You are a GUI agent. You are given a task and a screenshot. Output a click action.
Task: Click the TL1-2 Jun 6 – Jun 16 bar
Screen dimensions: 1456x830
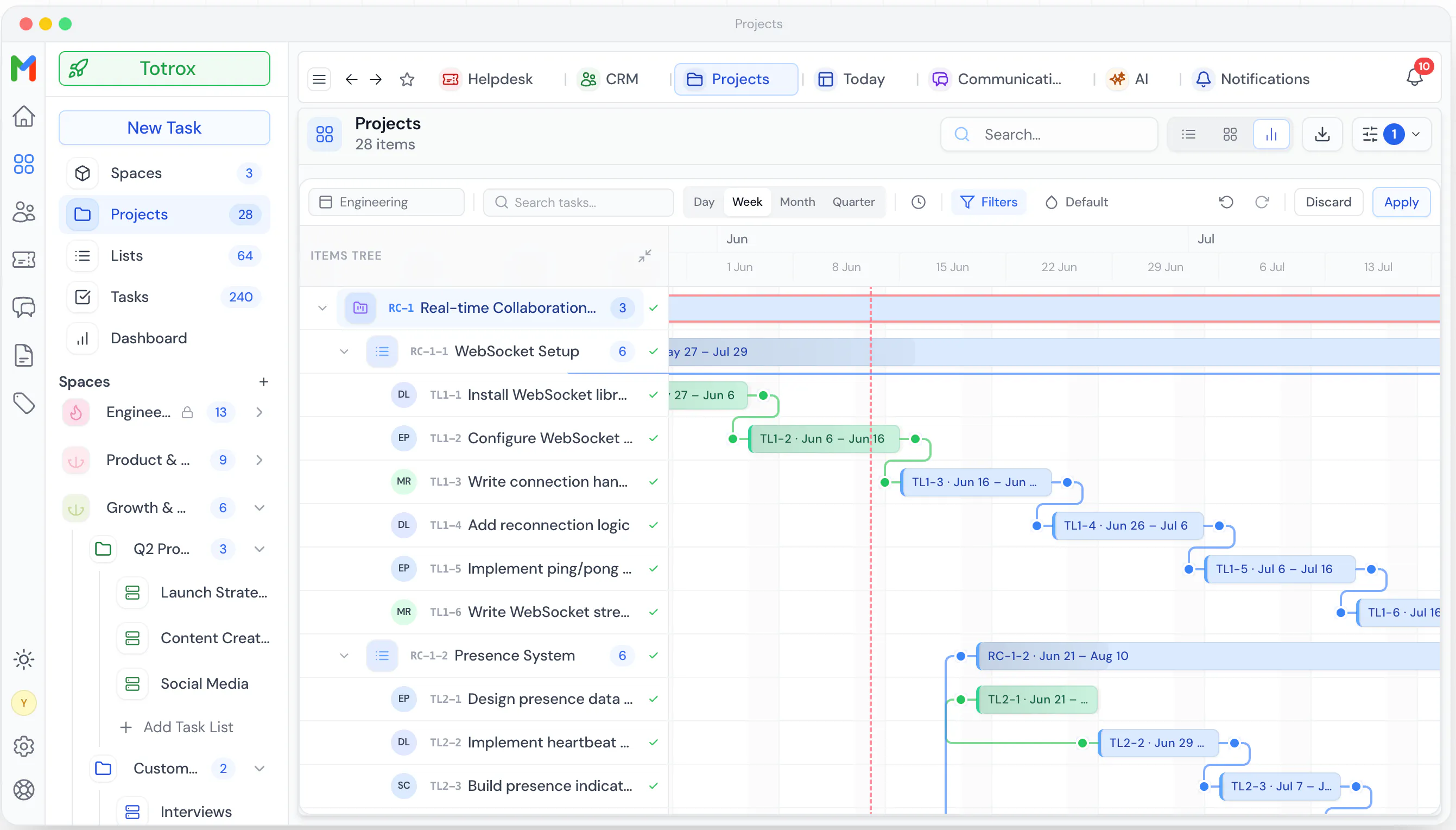(x=824, y=438)
